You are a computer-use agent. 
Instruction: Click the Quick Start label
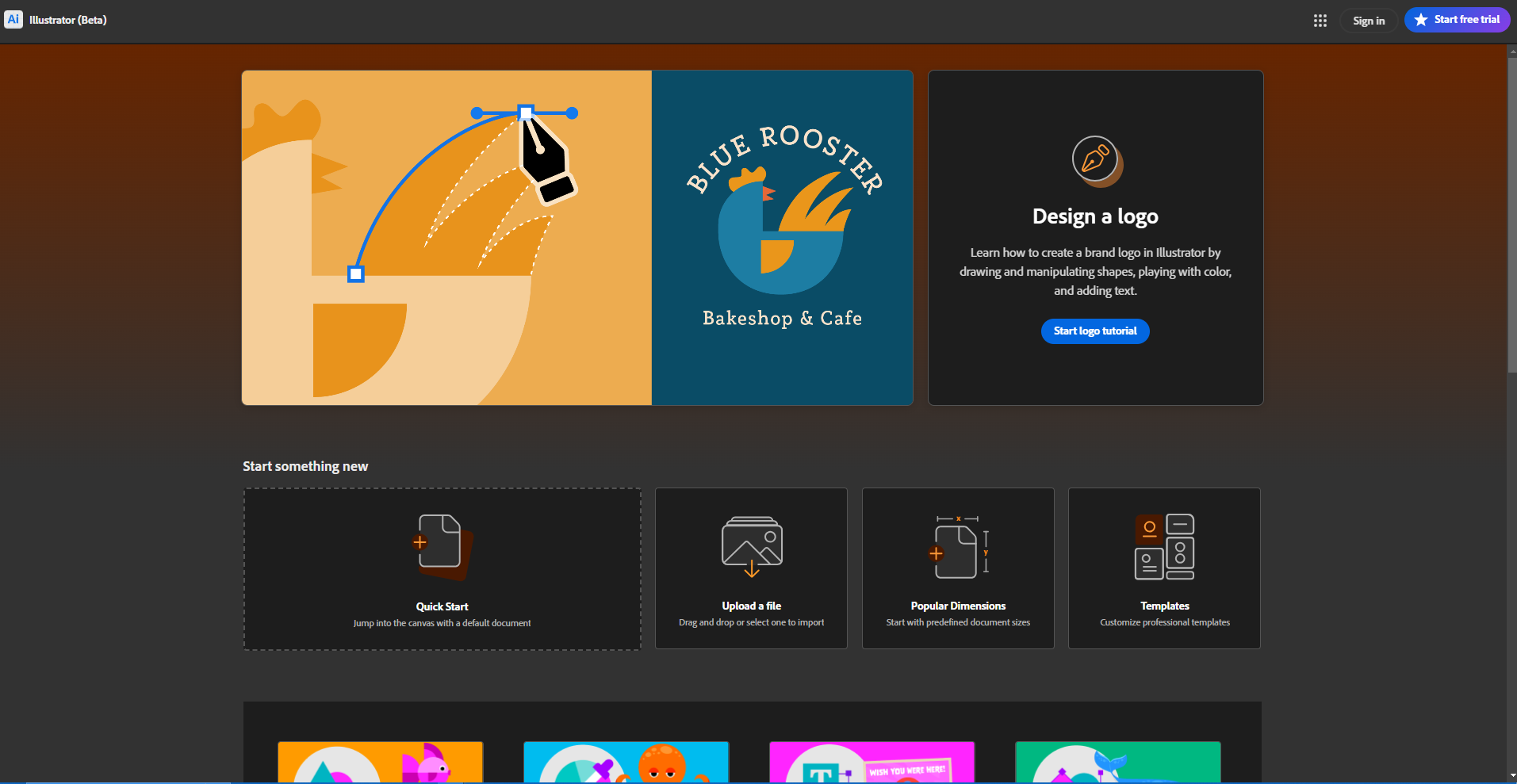[442, 606]
